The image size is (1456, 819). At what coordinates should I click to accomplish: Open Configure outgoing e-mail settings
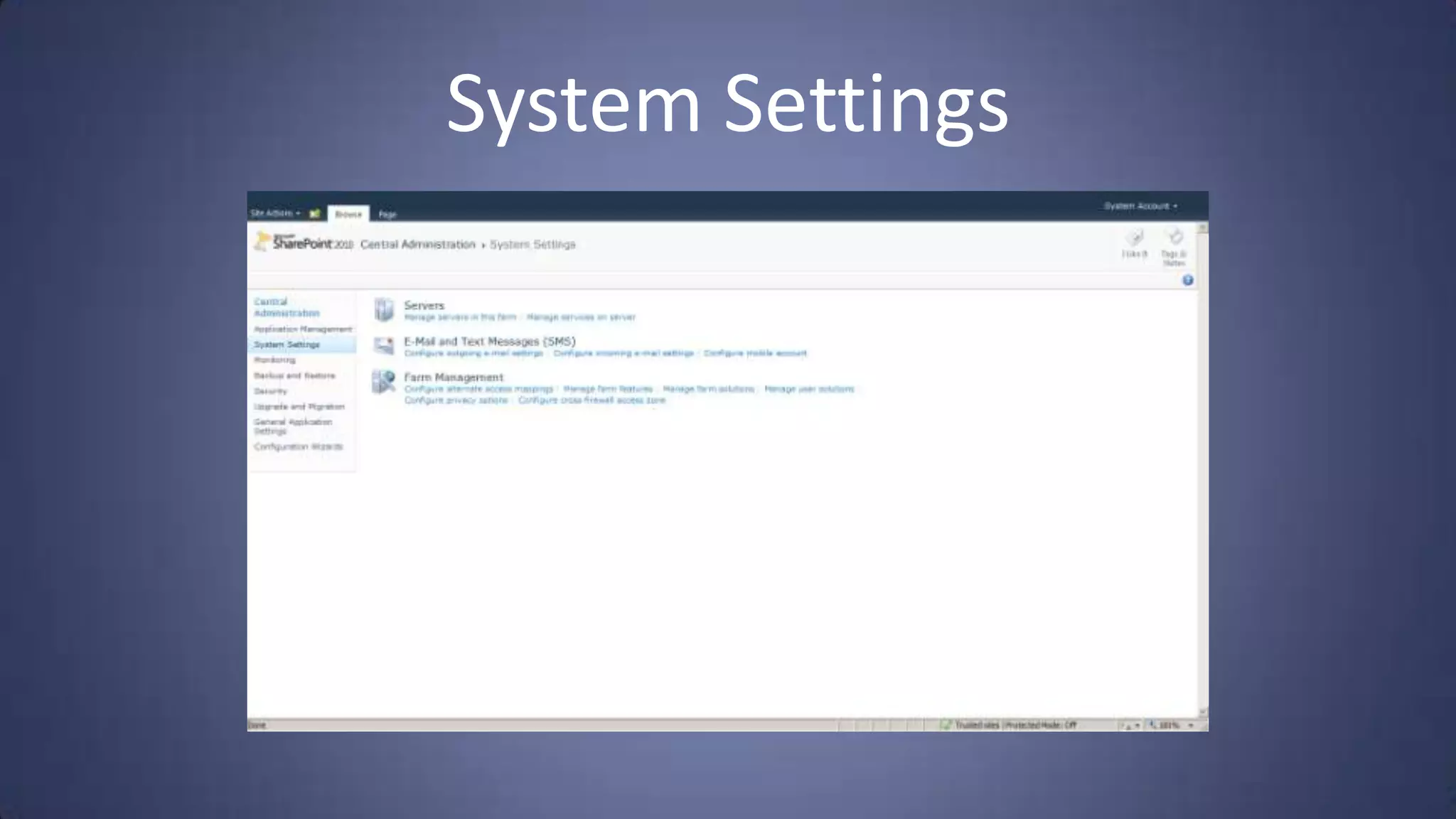473,353
